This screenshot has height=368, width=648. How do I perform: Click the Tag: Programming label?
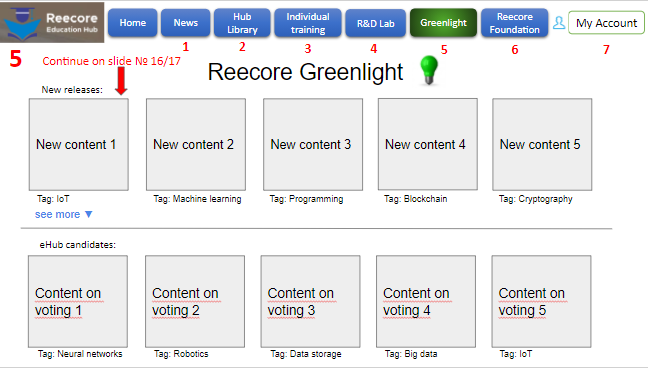[x=306, y=199]
